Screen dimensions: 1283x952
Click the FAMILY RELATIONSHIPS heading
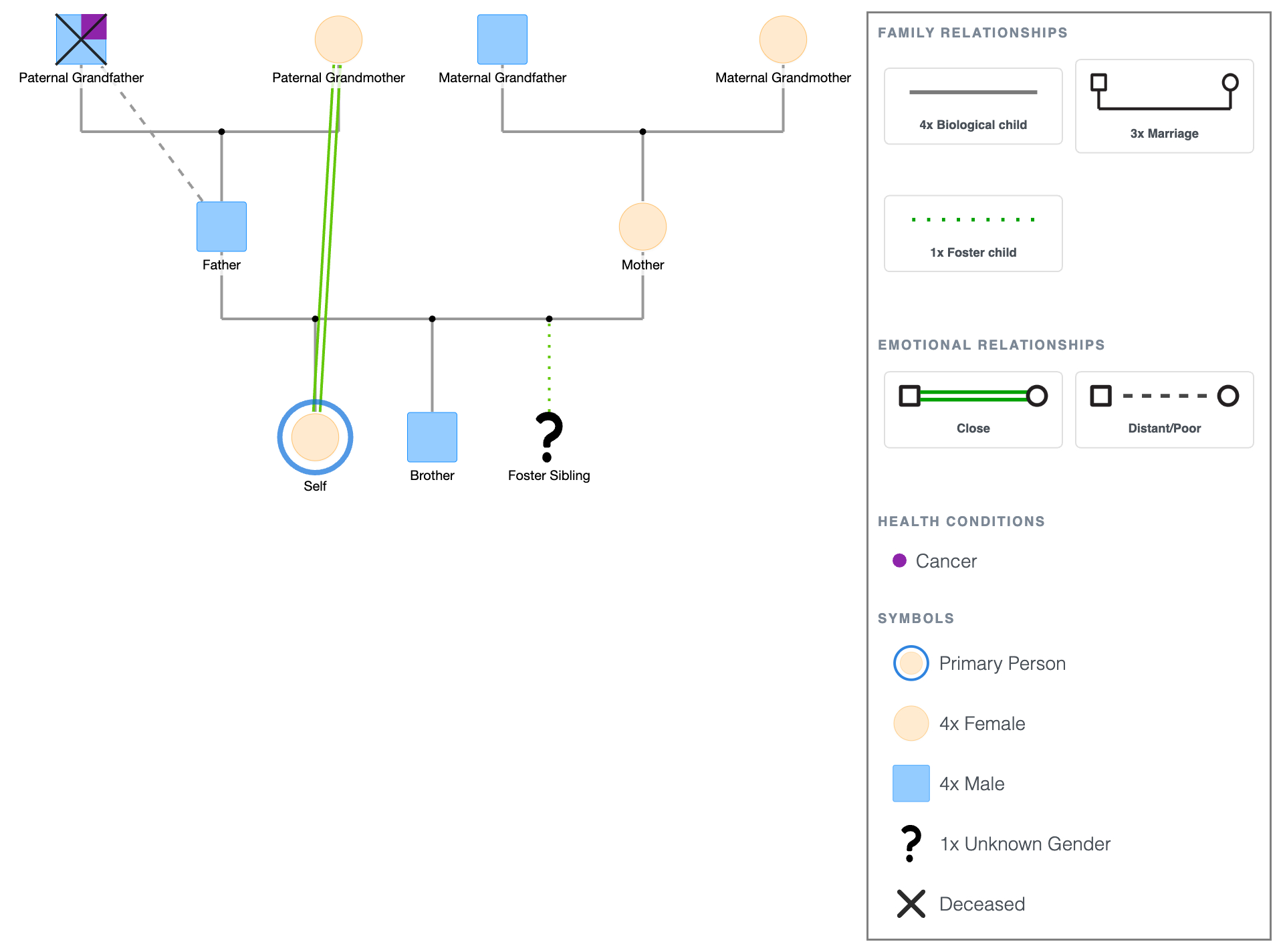pos(972,33)
